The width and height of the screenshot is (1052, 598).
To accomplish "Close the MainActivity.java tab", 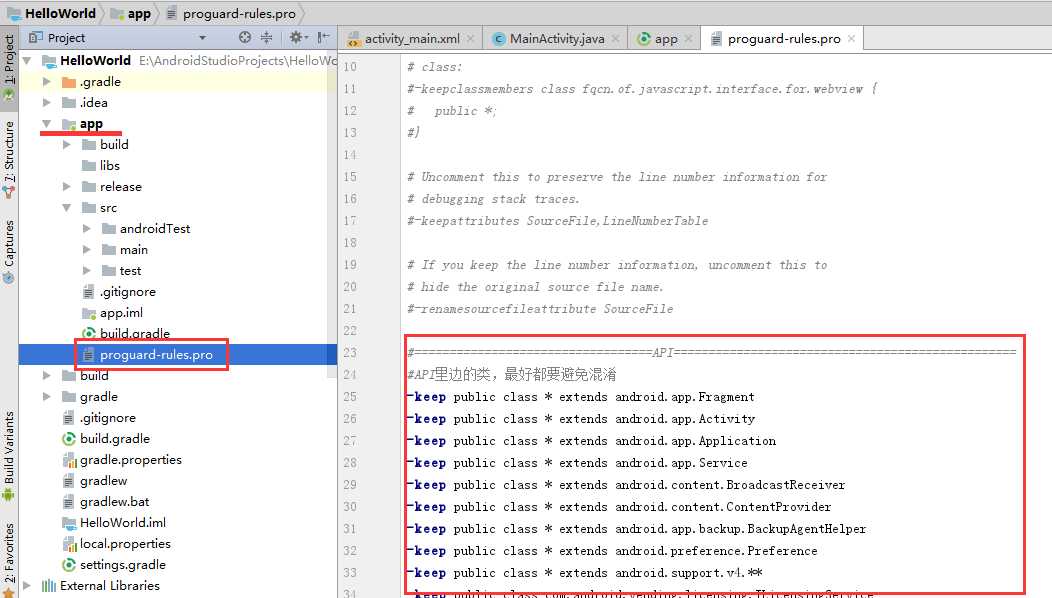I will pyautogui.click(x=615, y=39).
